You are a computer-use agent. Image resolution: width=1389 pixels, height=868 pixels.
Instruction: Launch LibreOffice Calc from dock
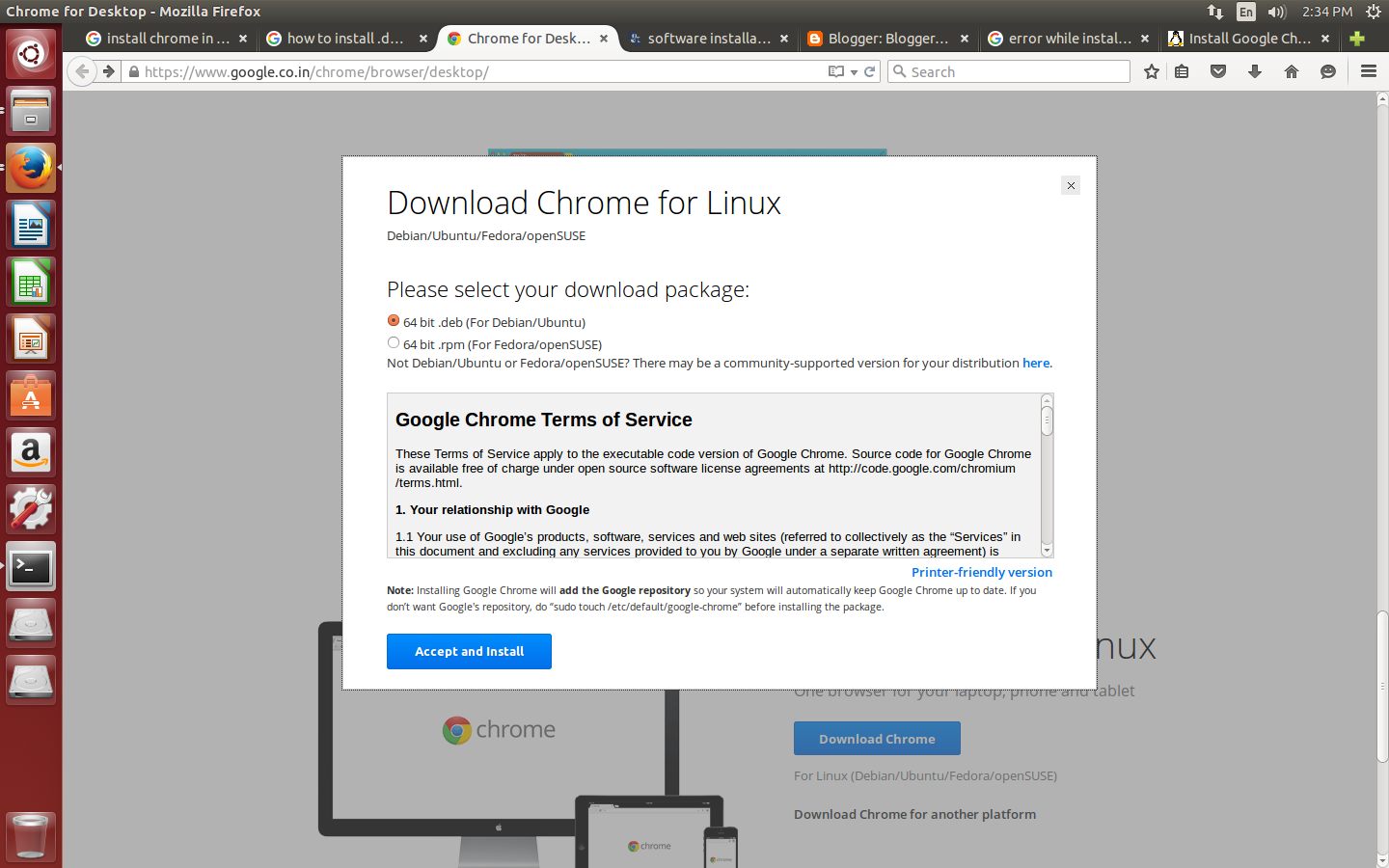pyautogui.click(x=31, y=282)
